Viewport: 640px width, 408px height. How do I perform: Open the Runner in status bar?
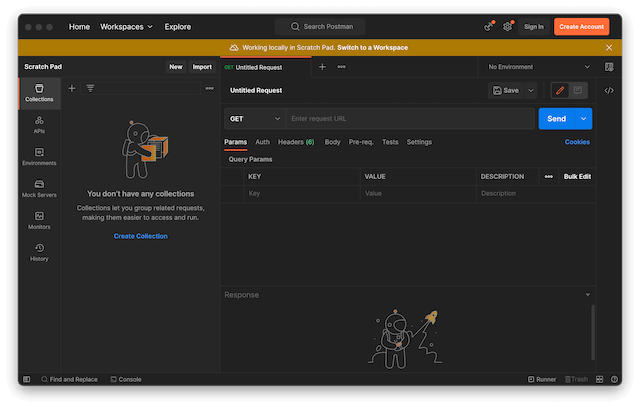(542, 379)
